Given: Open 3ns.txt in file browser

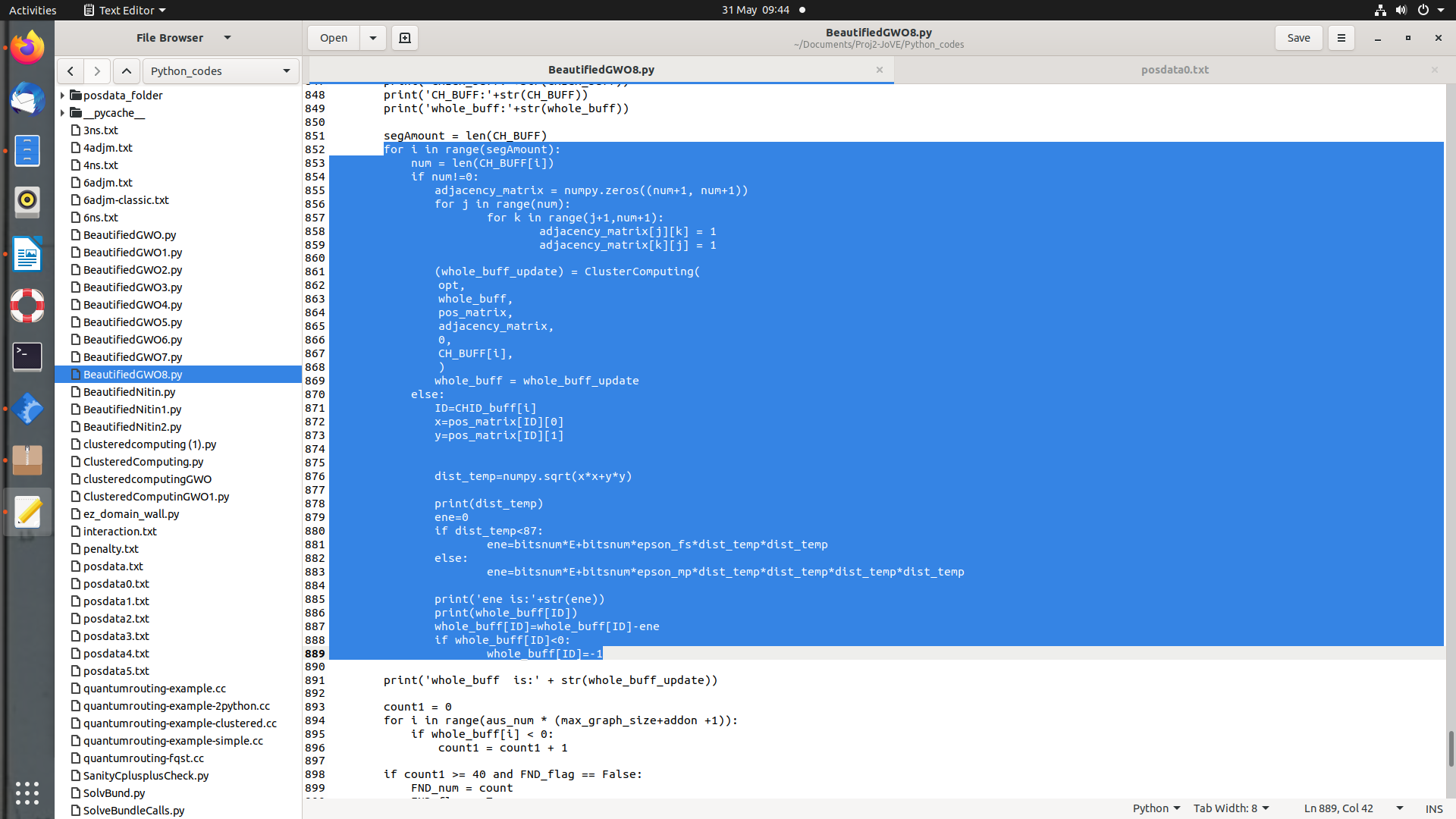Looking at the screenshot, I should coord(101,130).
